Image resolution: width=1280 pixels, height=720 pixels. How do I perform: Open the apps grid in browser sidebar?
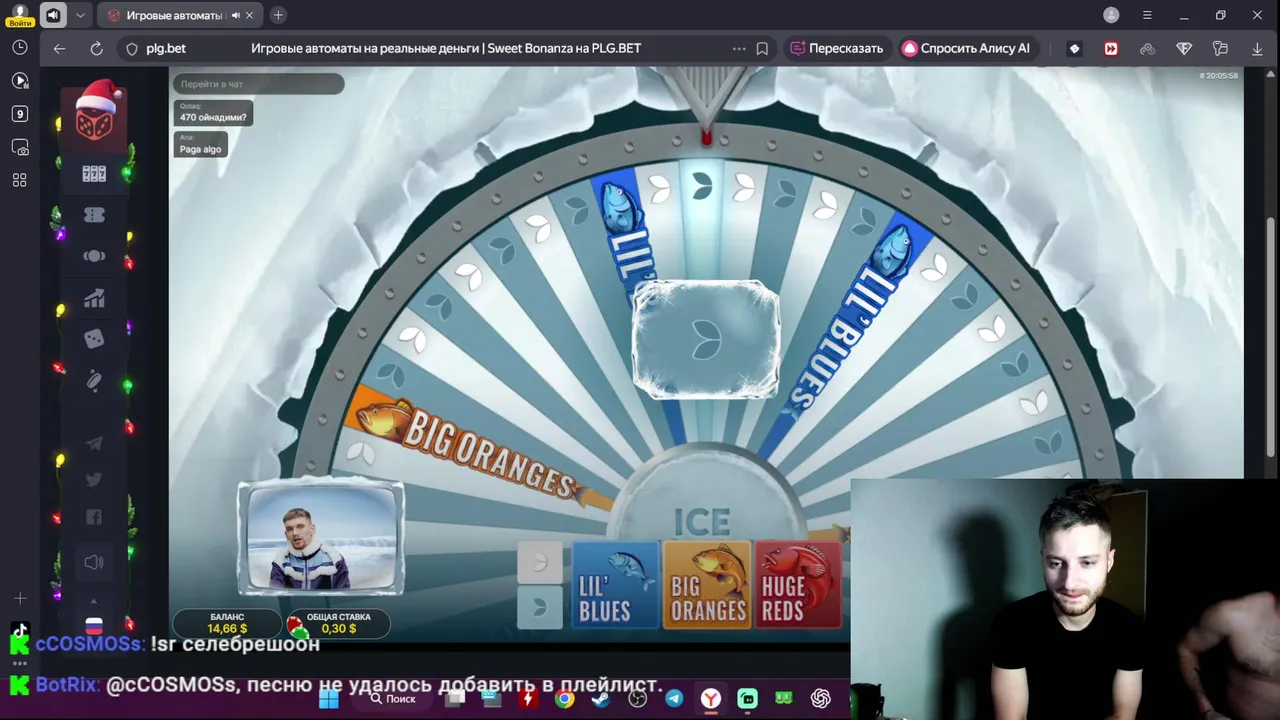(x=19, y=180)
